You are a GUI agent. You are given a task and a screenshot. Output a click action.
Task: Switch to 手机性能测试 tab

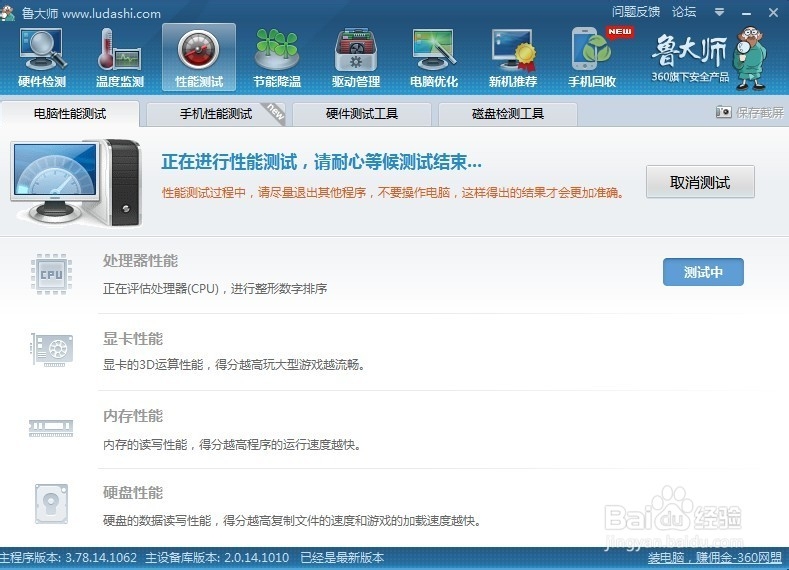(x=216, y=114)
